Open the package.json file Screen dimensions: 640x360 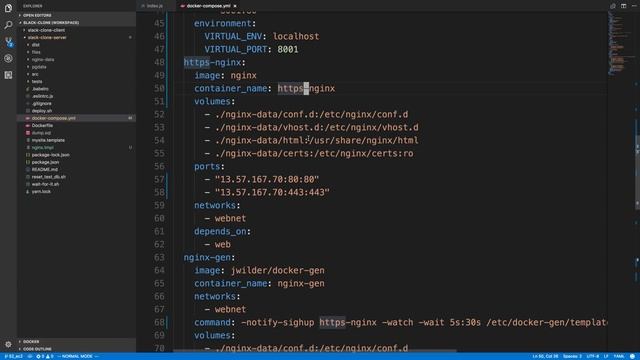45,162
